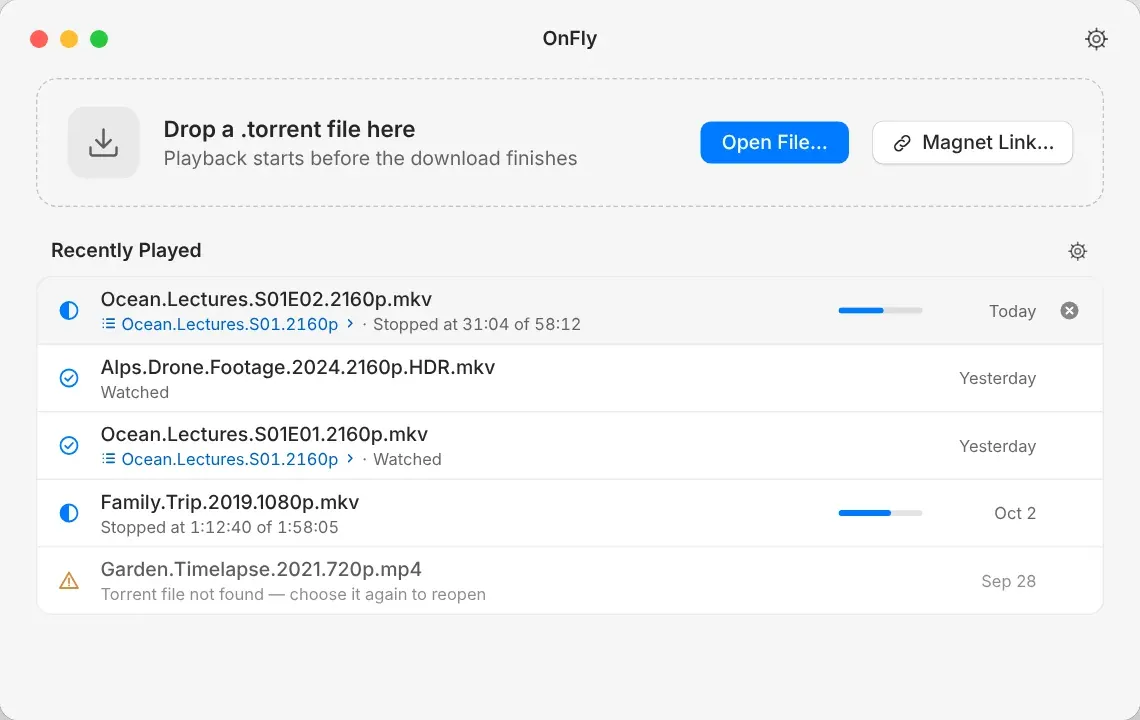This screenshot has width=1140, height=720.
Task: Select Family.Trip.2019.1080p.mkv file name
Action: (230, 502)
